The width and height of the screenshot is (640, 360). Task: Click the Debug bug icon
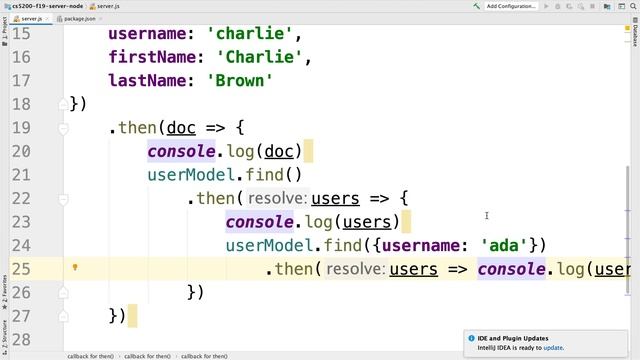[x=558, y=6]
